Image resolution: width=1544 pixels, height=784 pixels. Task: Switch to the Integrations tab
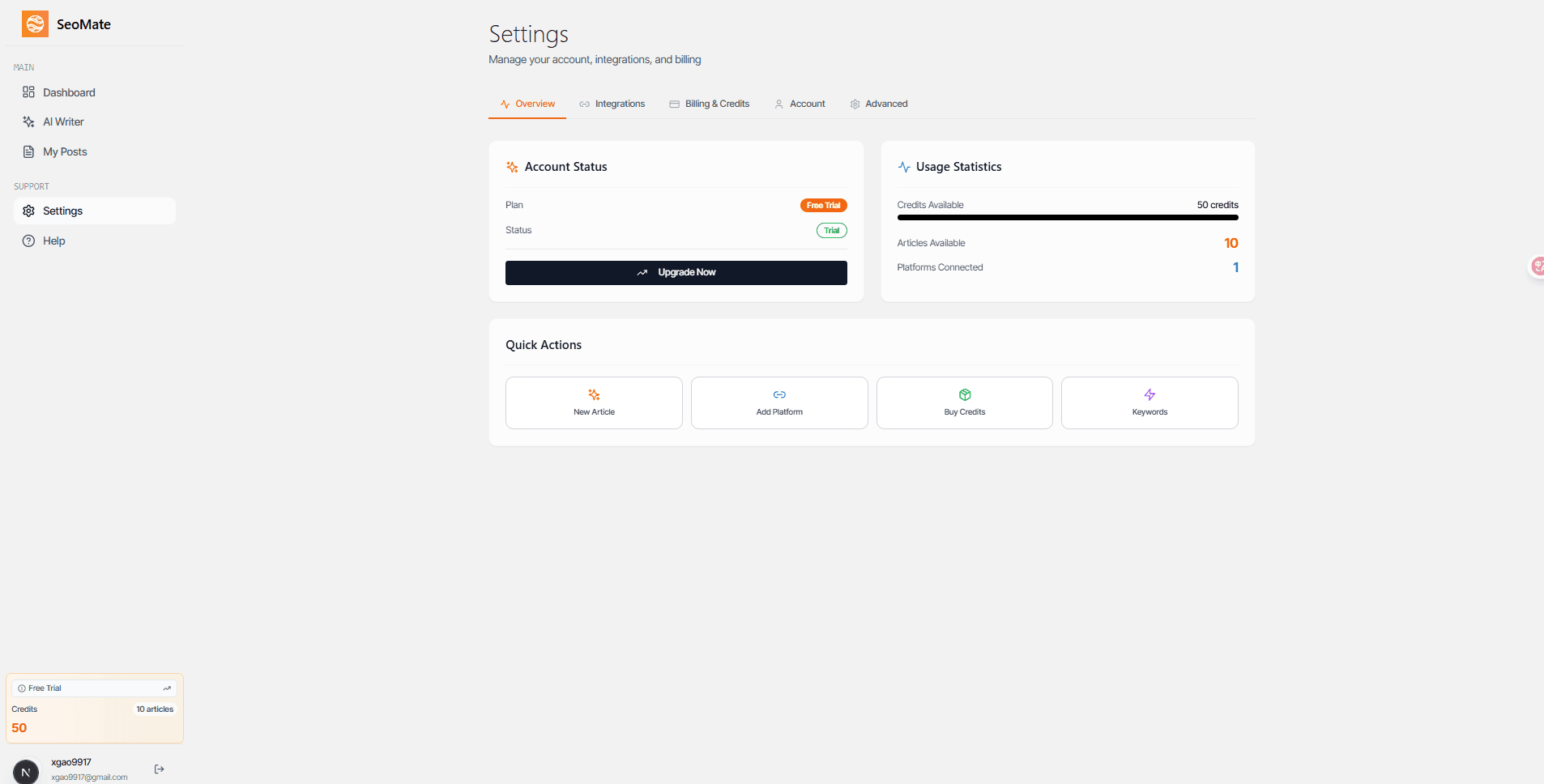620,104
